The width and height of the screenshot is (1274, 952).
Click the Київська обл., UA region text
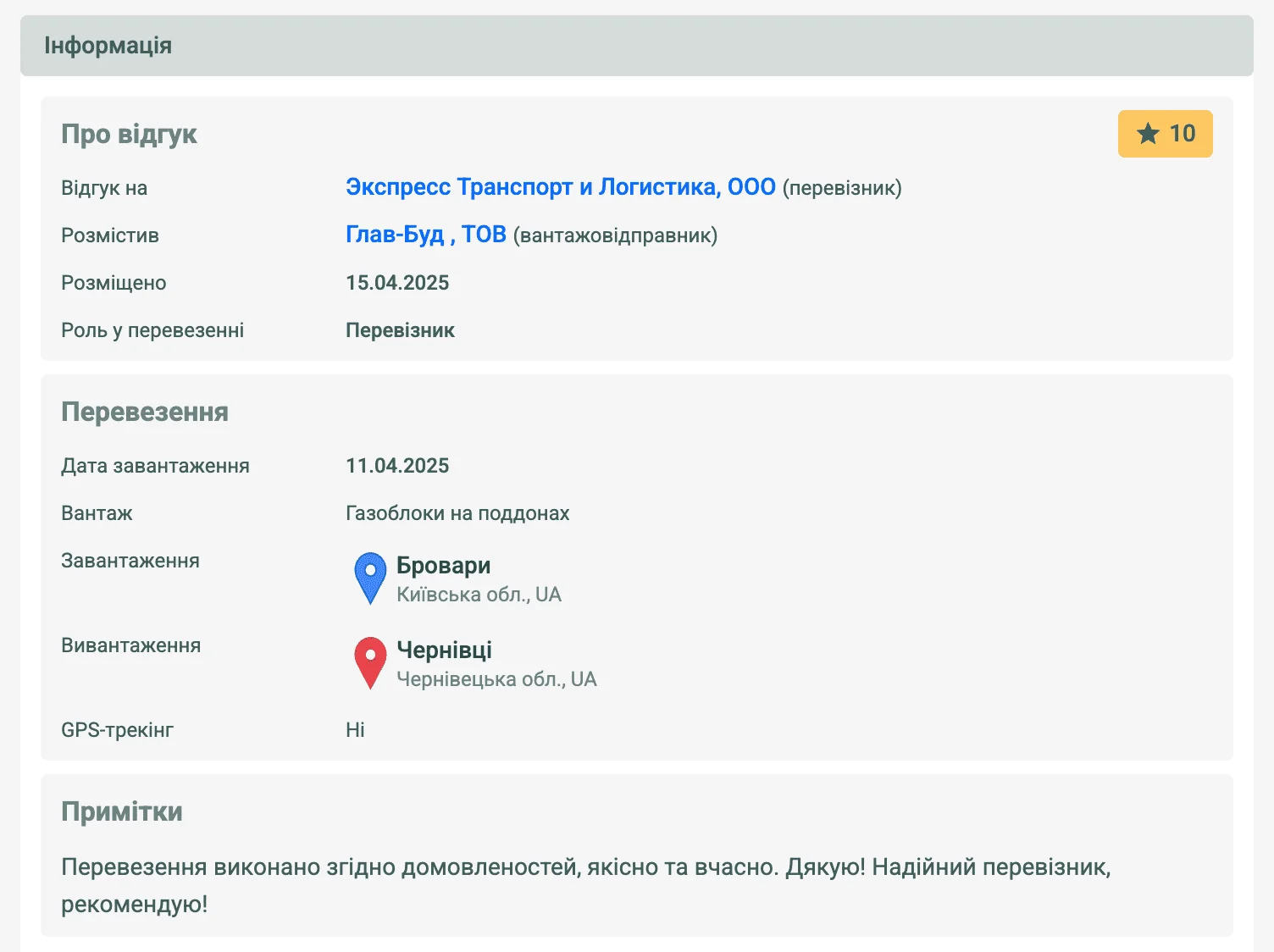479,595
